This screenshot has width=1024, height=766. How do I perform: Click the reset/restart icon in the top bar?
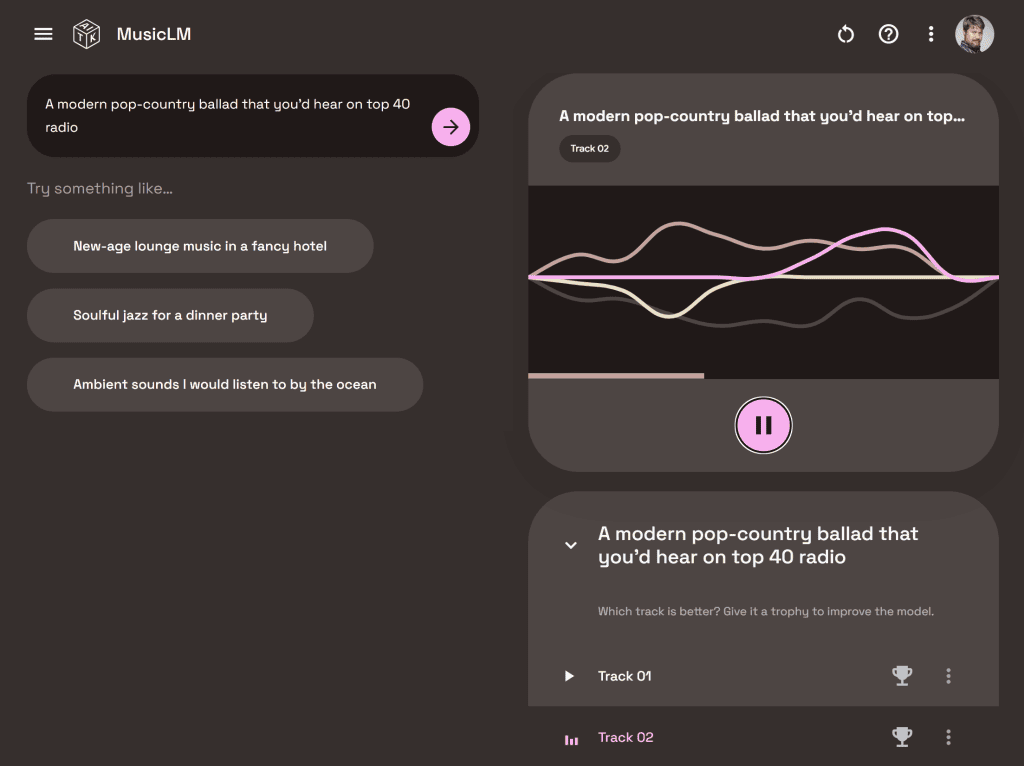845,33
